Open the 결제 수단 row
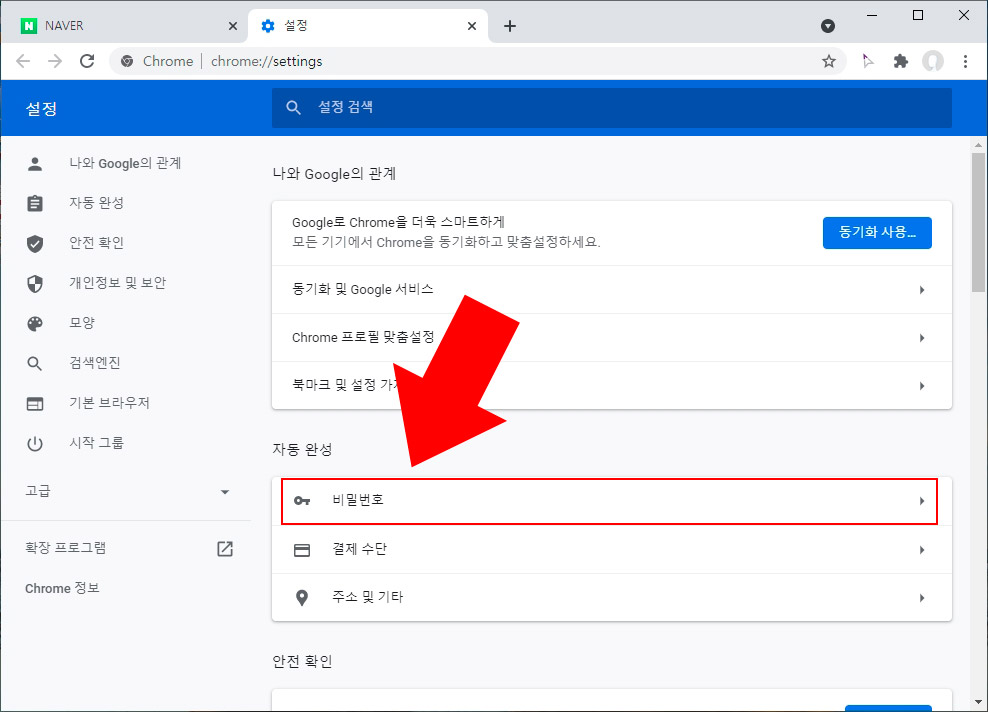This screenshot has width=988, height=712. pos(612,550)
